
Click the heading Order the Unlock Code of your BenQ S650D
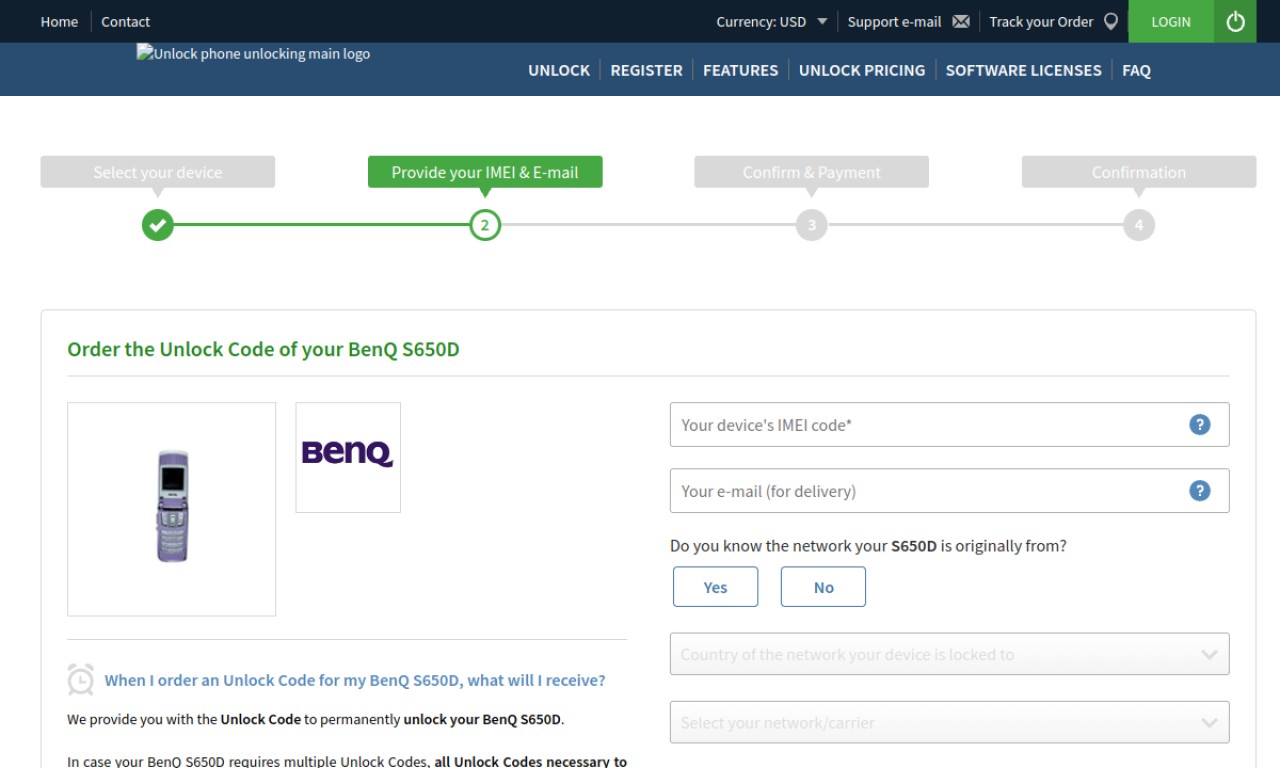click(263, 350)
